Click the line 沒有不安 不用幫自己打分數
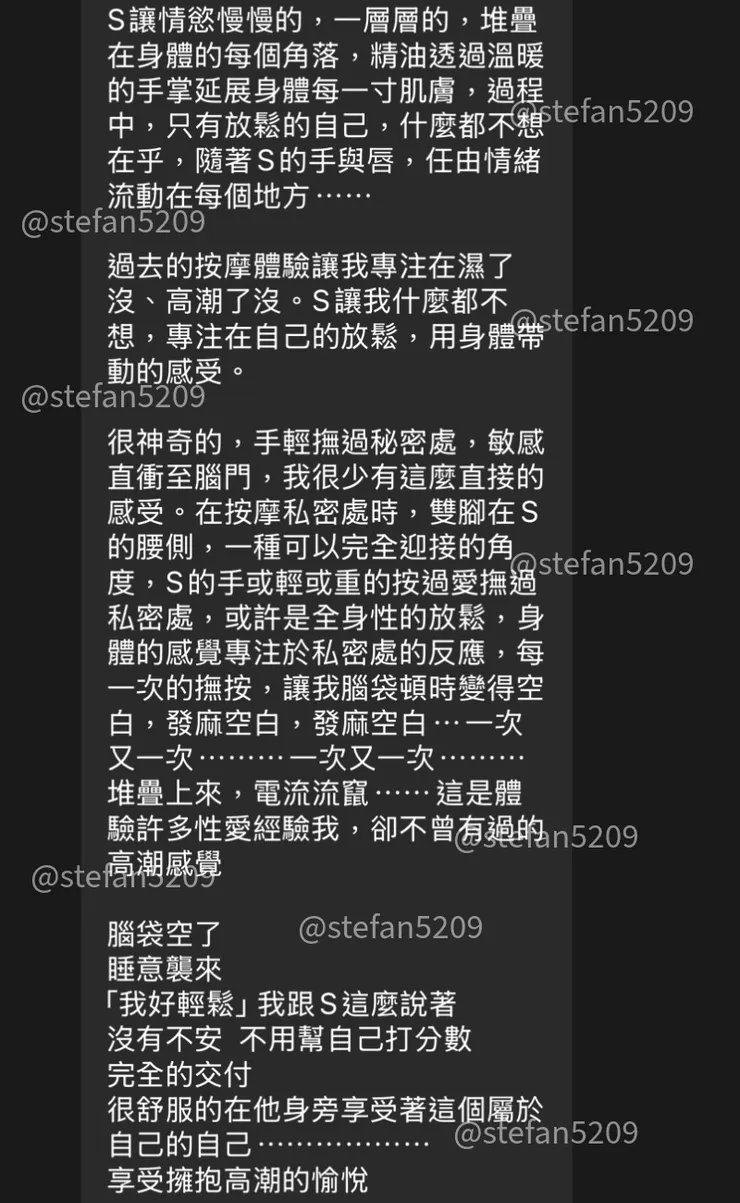740x1203 pixels. 289,1039
